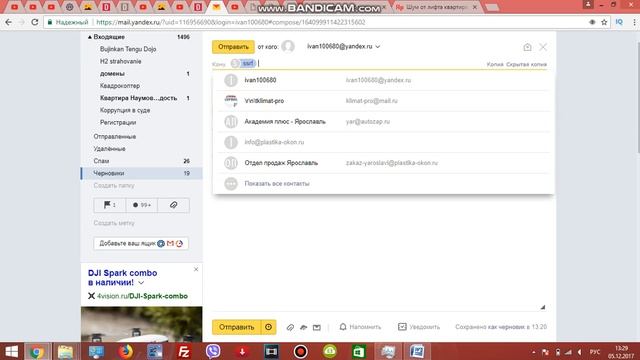Screen dimensions: 640x360
Task: Close the compose form with the X icon
Action: tap(543, 47)
